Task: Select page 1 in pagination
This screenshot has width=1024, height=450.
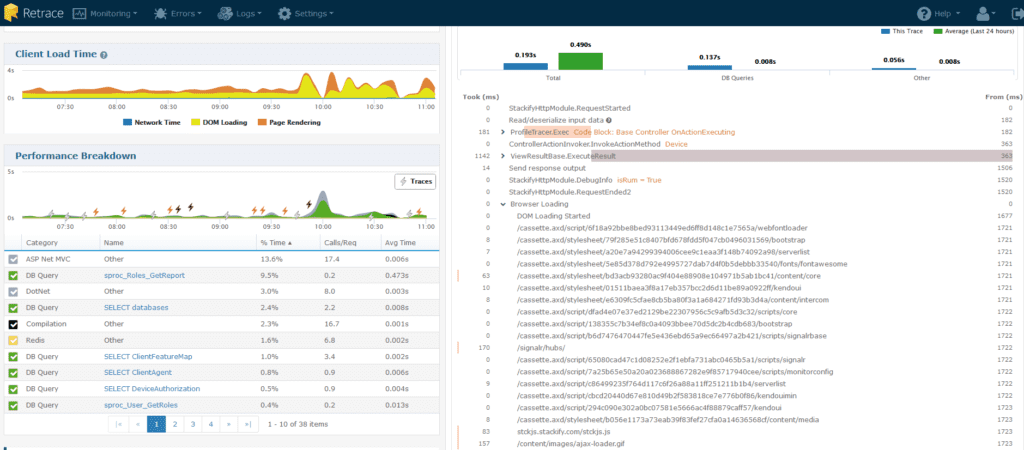Action: tap(157, 424)
